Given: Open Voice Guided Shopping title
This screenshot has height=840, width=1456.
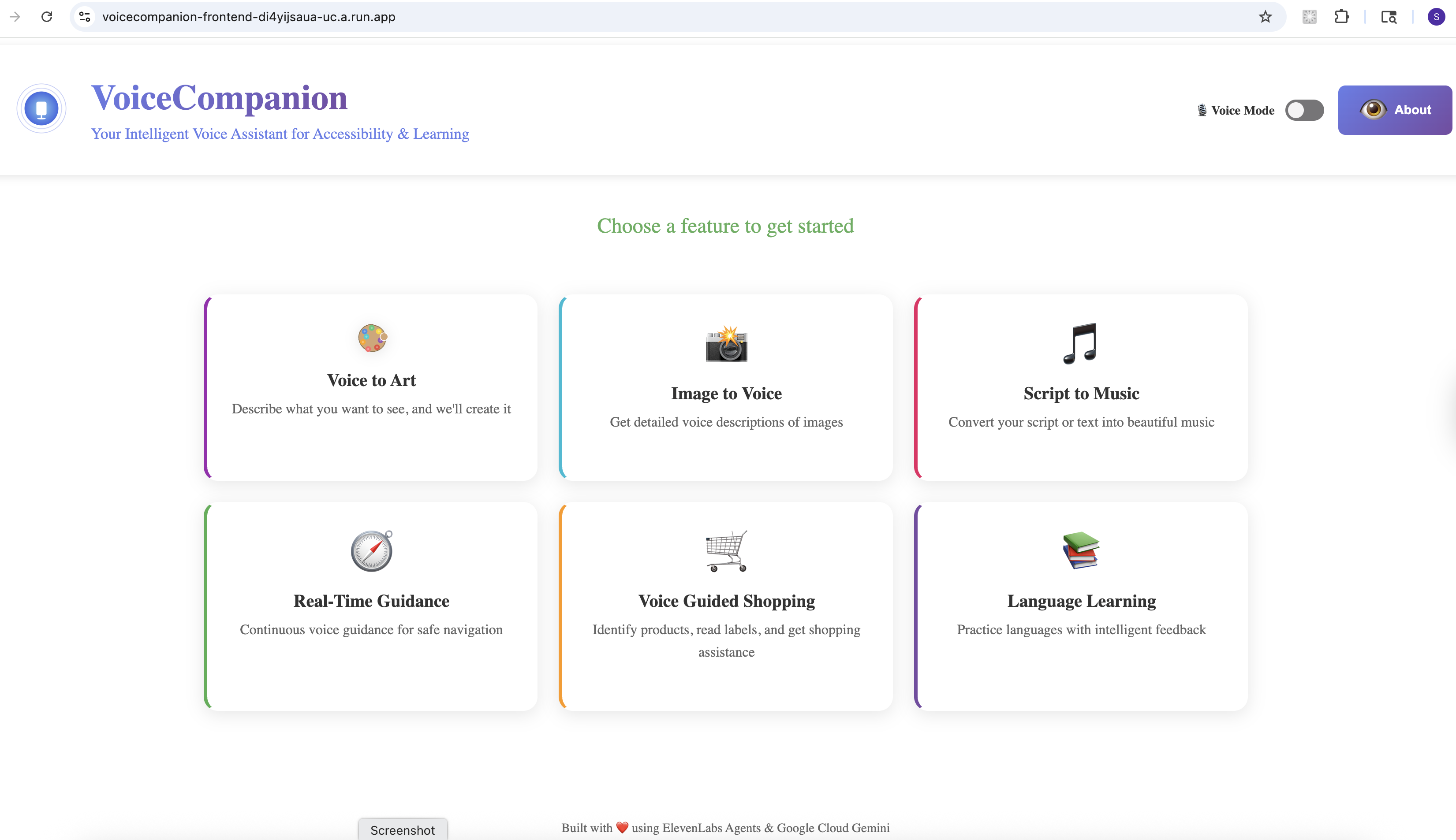Looking at the screenshot, I should 726,601.
